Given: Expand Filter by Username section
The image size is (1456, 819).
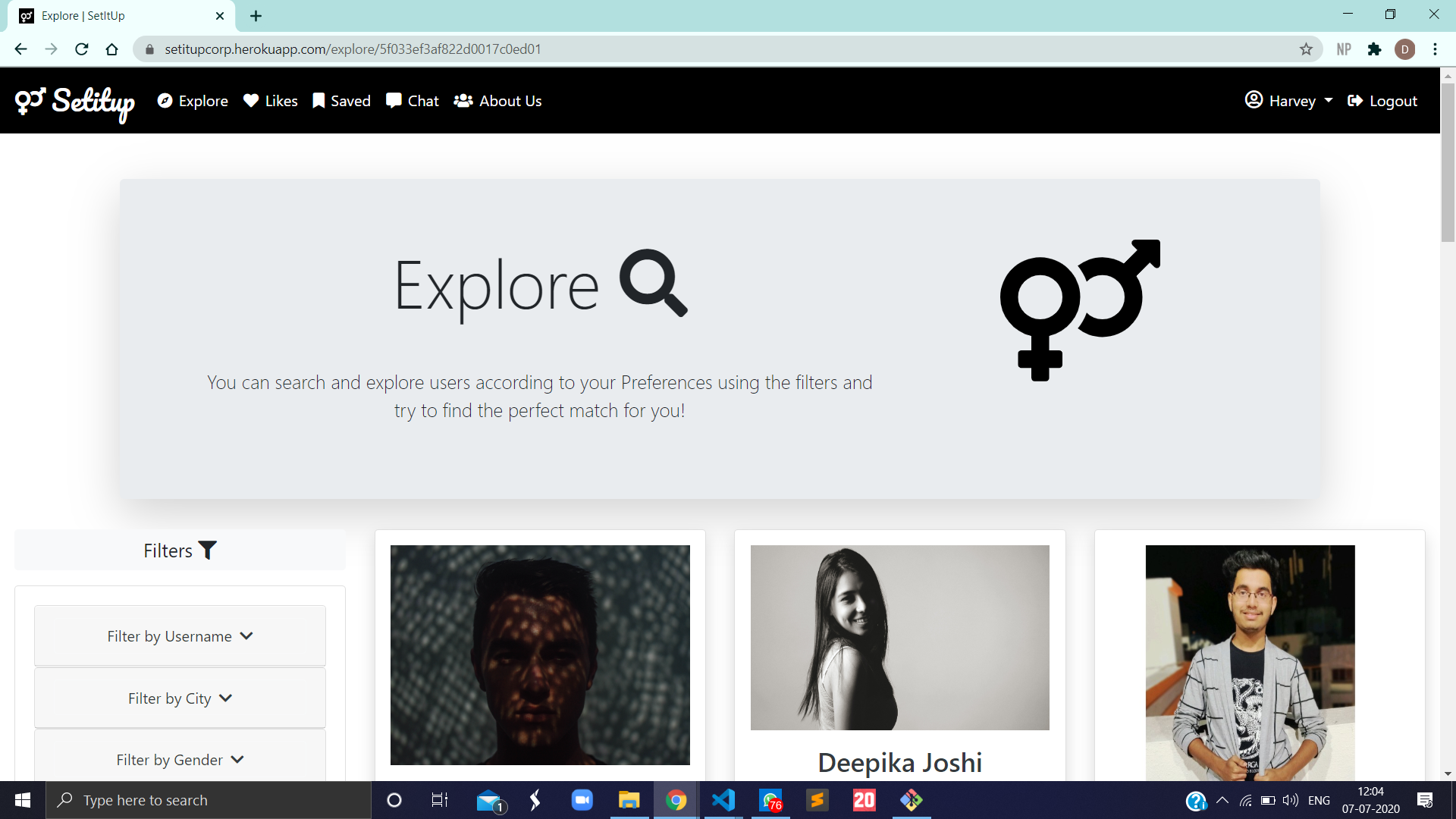Looking at the screenshot, I should click(x=180, y=636).
